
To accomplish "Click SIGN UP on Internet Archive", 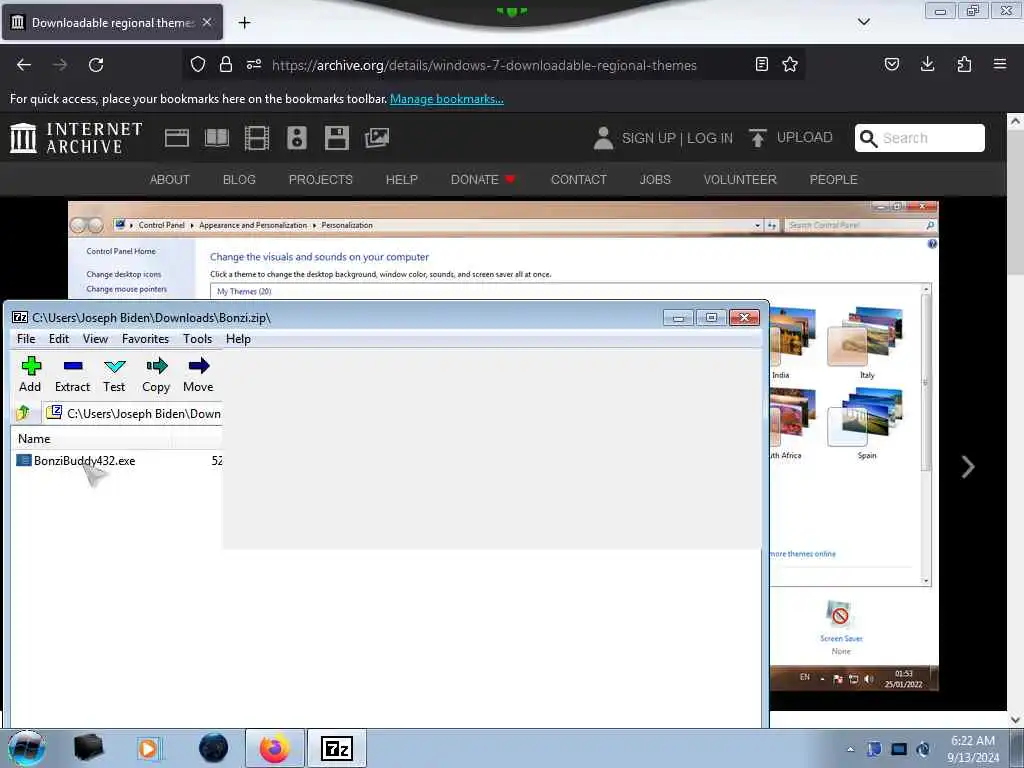I will pyautogui.click(x=648, y=138).
